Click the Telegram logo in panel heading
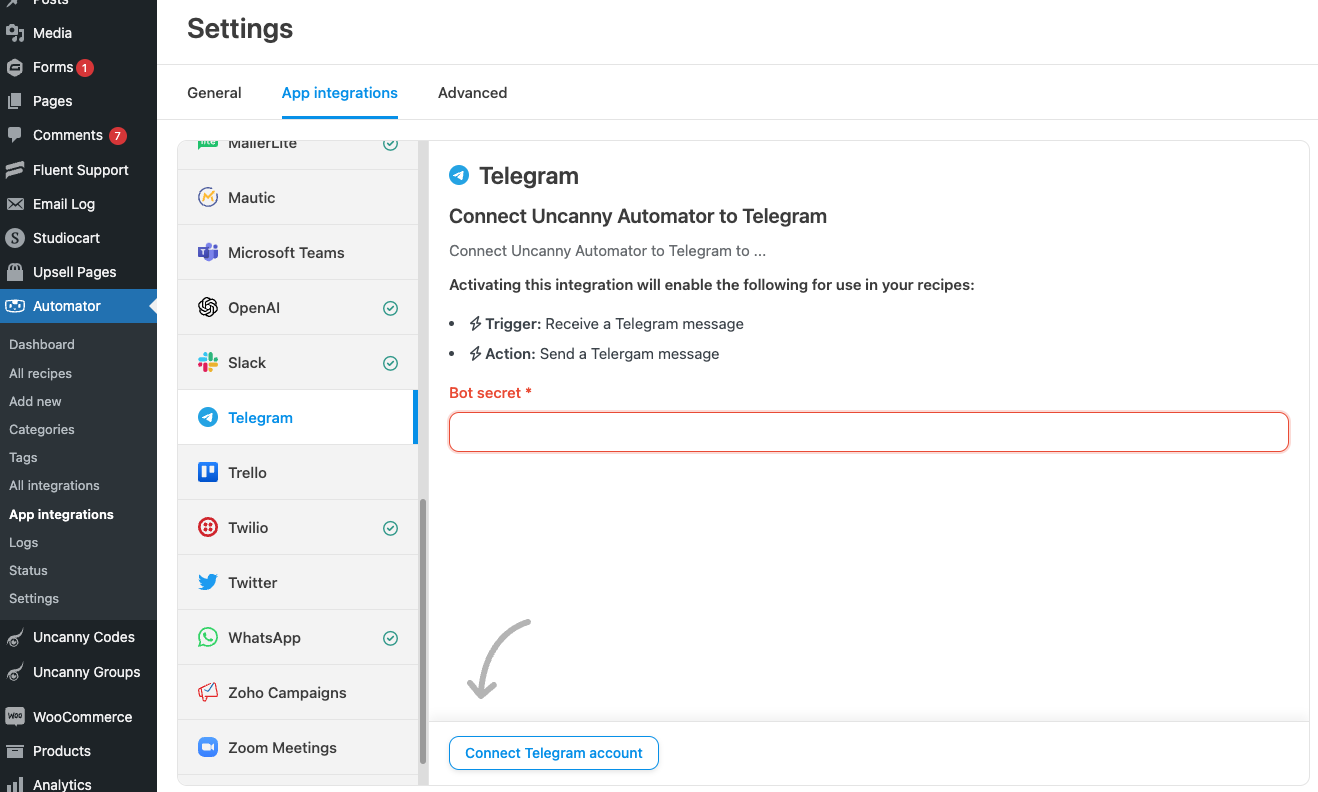1318x792 pixels. click(x=459, y=176)
